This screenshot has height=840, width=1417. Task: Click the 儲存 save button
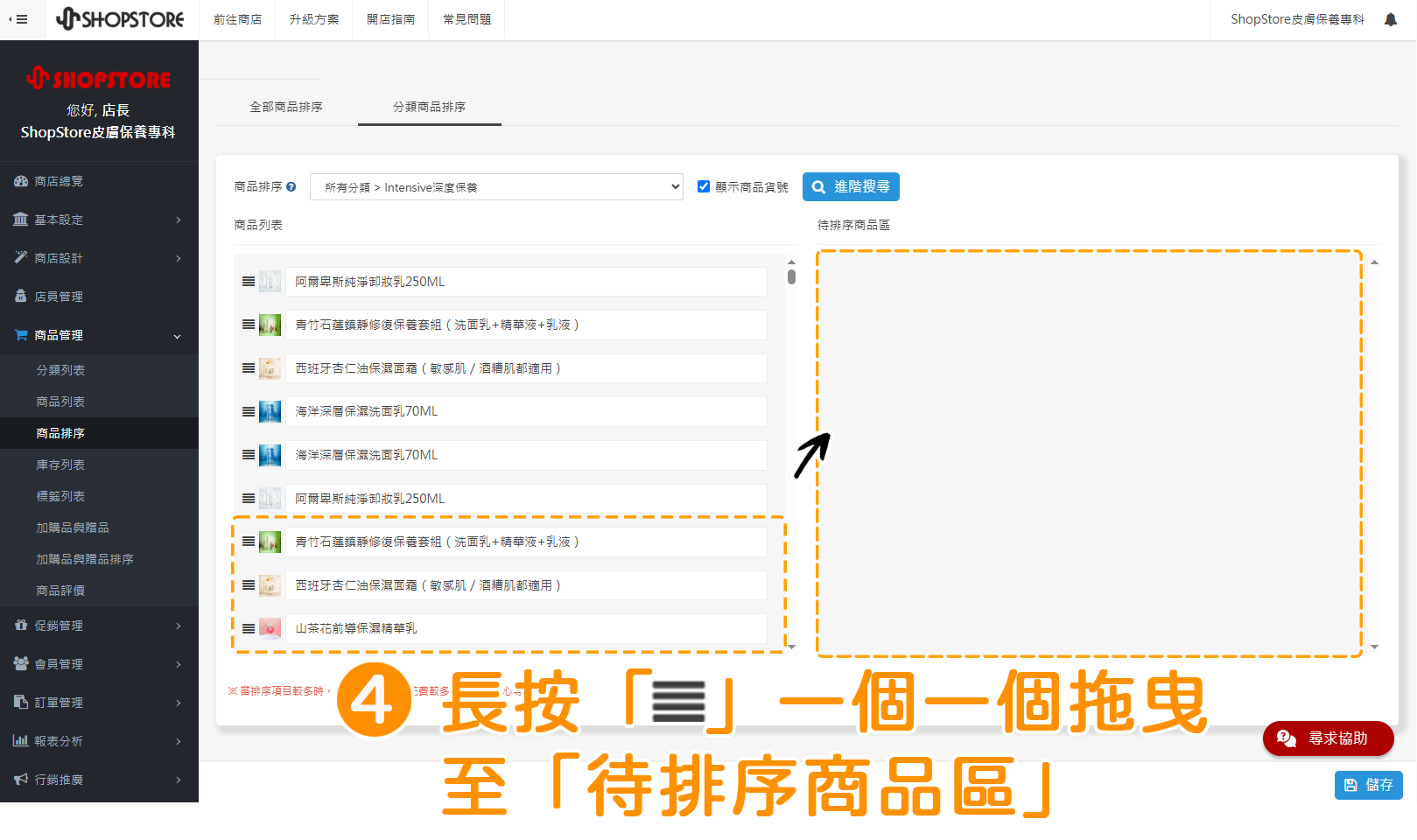(1369, 785)
